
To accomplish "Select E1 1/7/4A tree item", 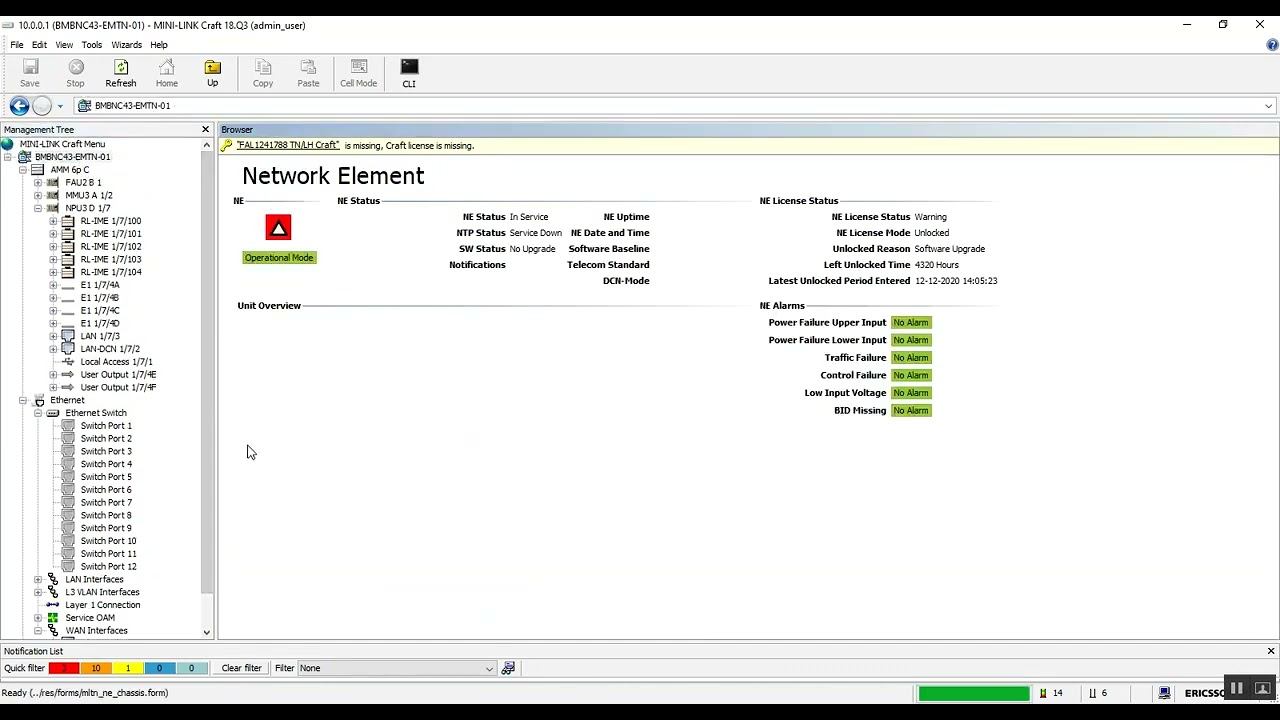I will [99, 285].
